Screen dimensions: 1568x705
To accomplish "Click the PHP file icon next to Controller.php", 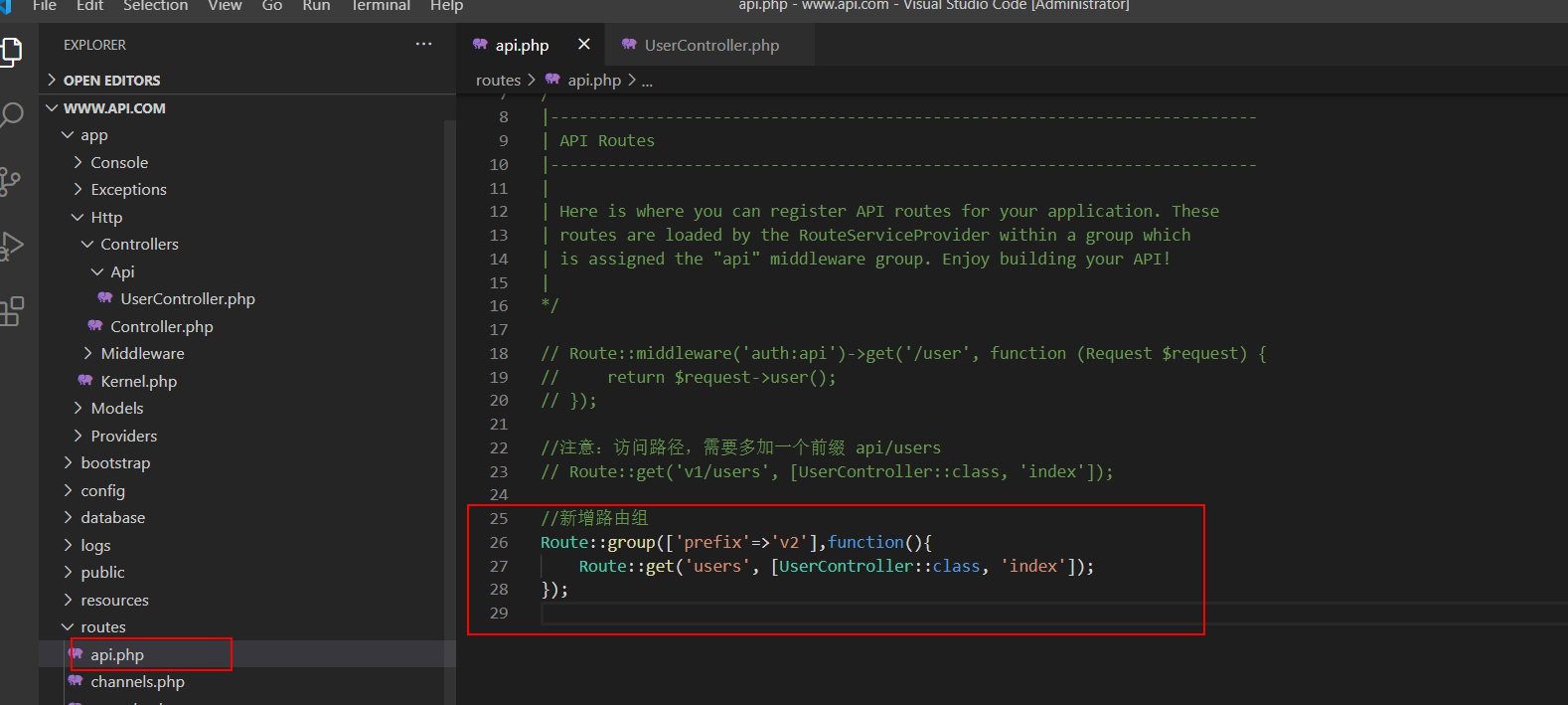I will (x=94, y=326).
